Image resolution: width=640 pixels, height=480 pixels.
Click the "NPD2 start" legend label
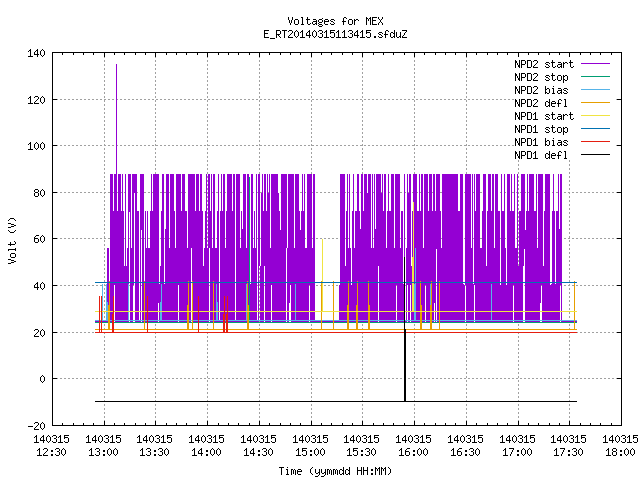pyautogui.click(x=544, y=64)
